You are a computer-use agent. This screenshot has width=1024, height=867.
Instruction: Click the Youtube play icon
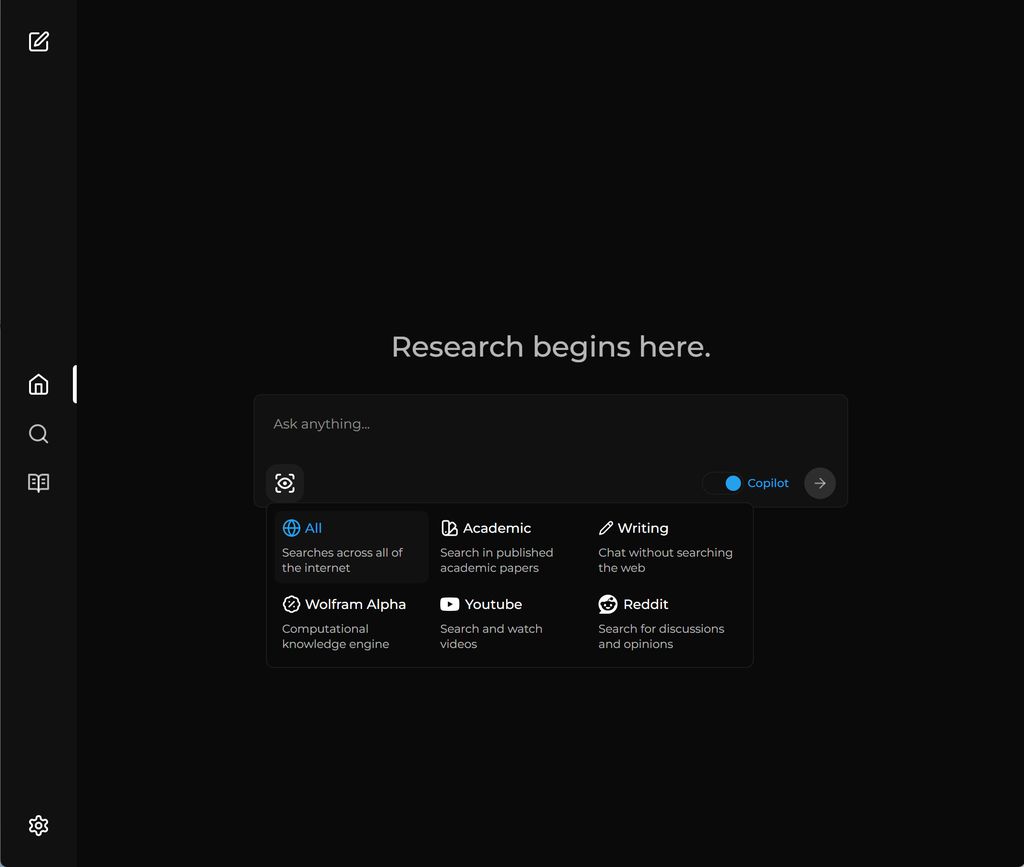450,604
